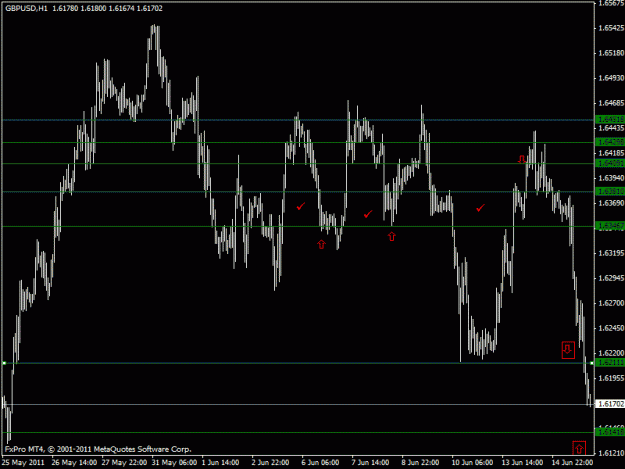This screenshot has height=469, width=625.
Task: Click the 10 Jun 06:00 time label
Action: [x=472, y=463]
